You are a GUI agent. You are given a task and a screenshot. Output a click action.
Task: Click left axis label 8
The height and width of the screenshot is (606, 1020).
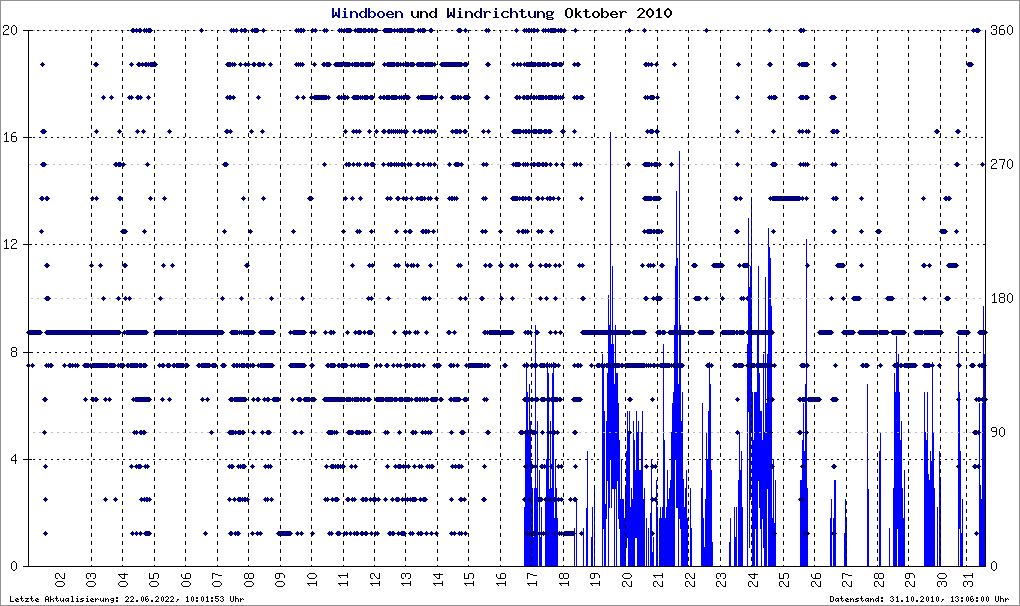click(14, 352)
